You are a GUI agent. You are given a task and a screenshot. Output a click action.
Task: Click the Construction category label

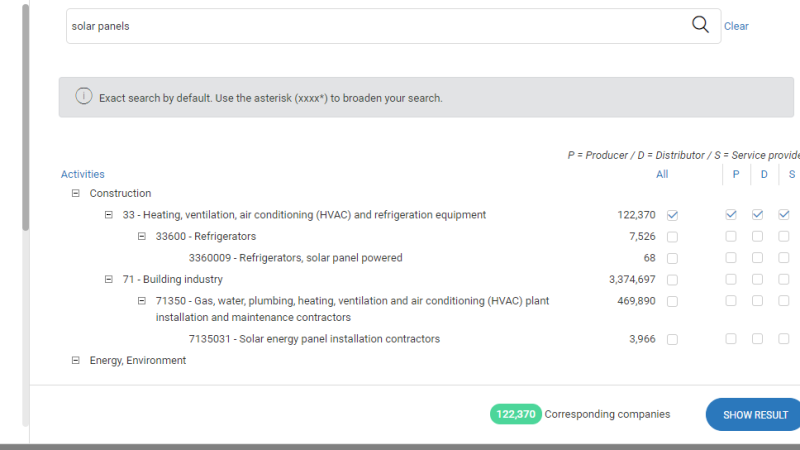(120, 193)
